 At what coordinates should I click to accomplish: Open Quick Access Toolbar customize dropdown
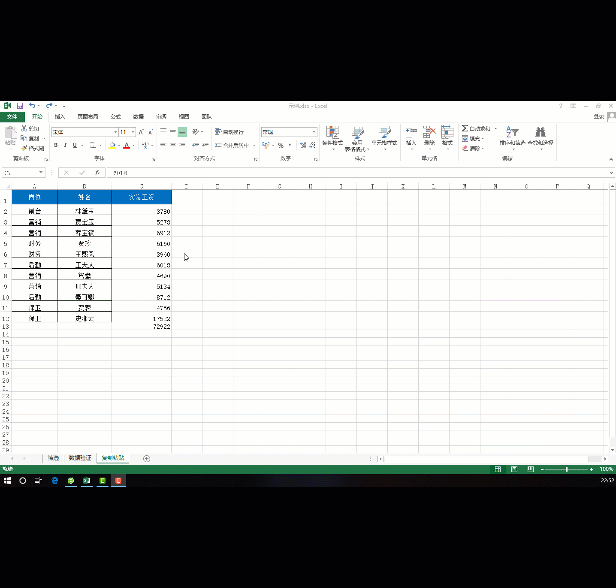(64, 106)
